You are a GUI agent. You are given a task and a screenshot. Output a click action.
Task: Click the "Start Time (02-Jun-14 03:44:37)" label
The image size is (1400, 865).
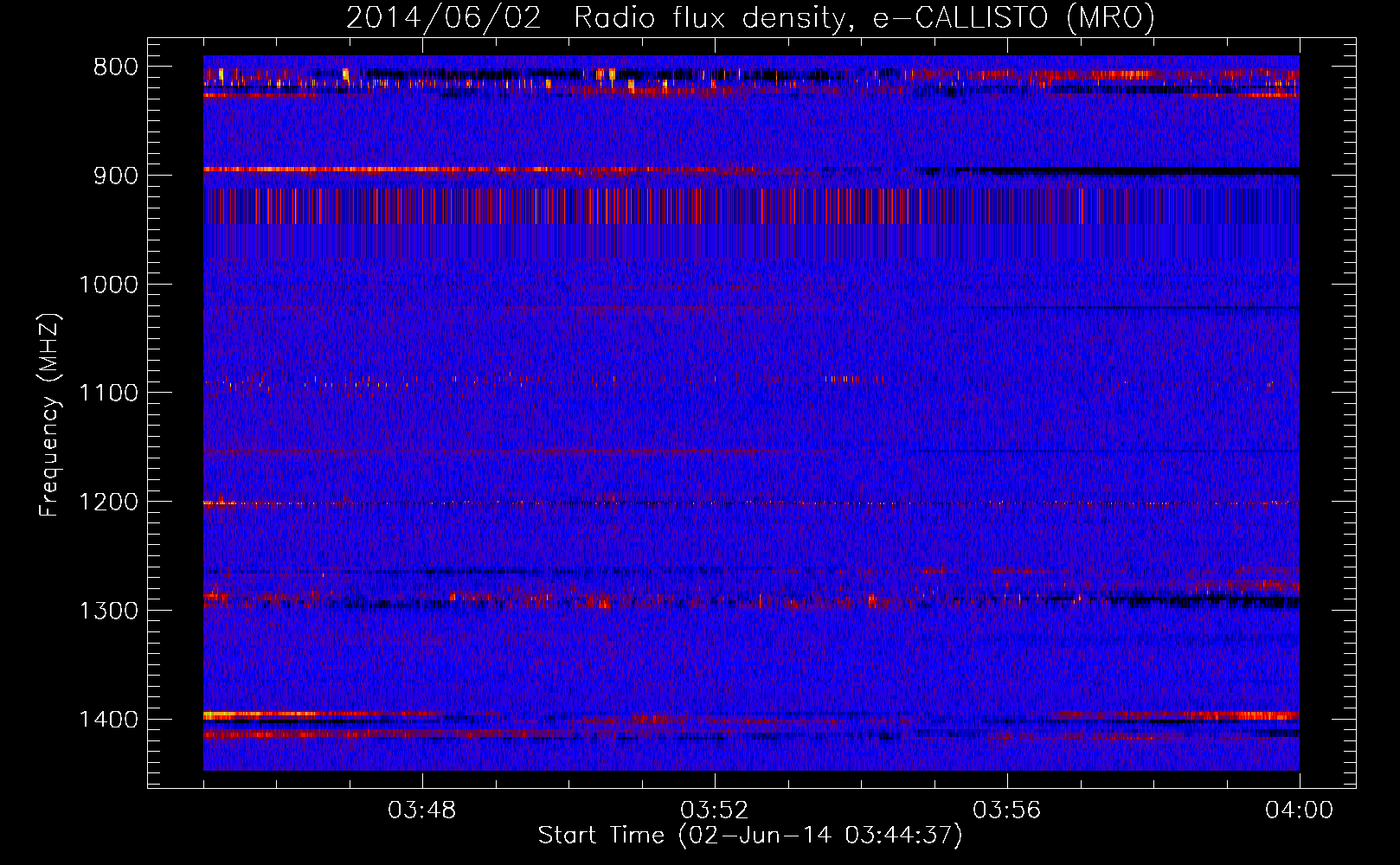point(750,836)
